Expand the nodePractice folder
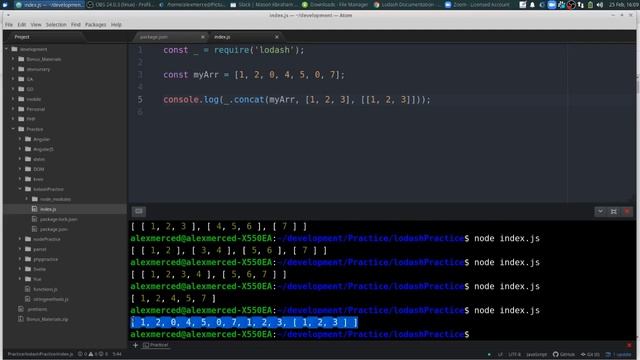This screenshot has width=640, height=360. [x=20, y=239]
